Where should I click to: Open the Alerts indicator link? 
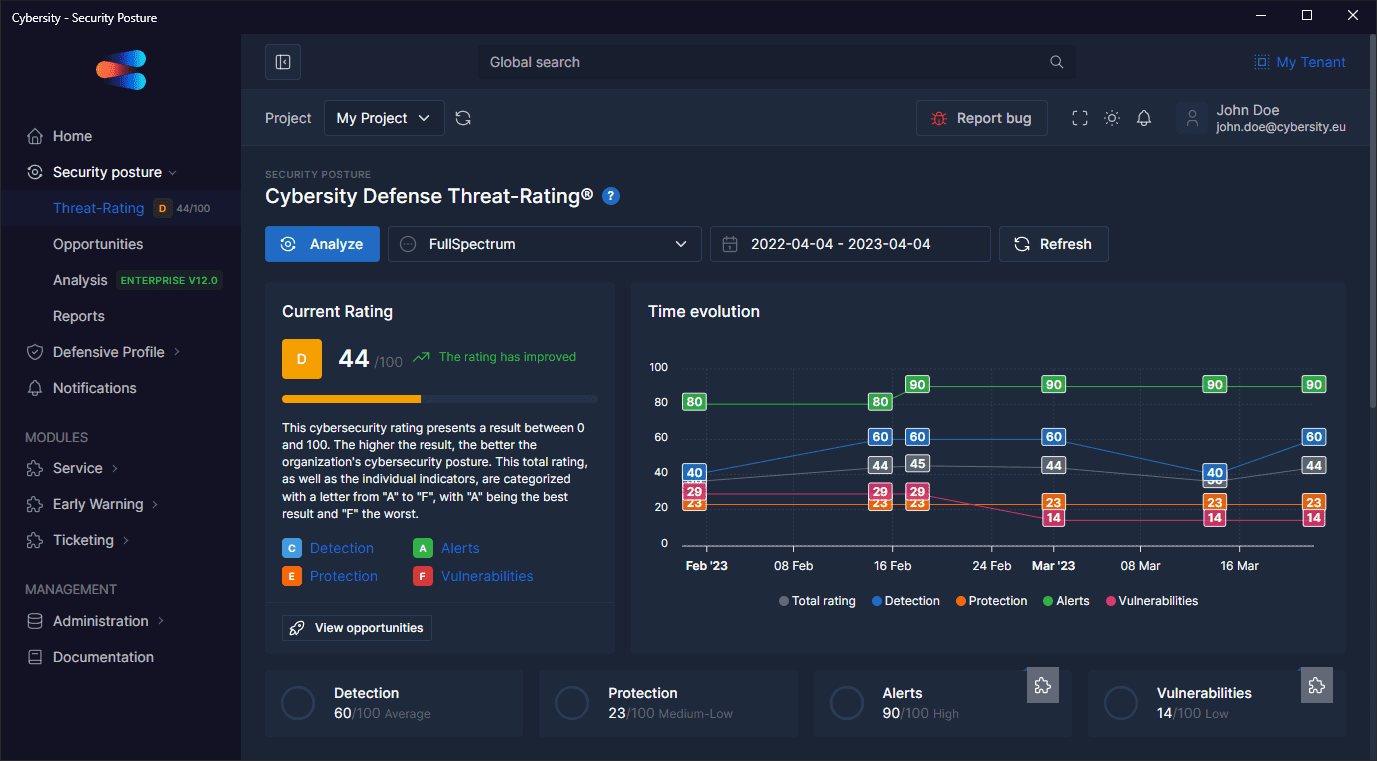pyautogui.click(x=460, y=548)
